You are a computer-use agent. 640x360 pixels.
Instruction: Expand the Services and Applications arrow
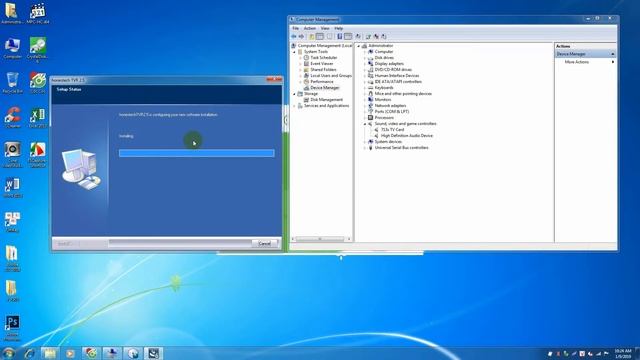tap(294, 106)
